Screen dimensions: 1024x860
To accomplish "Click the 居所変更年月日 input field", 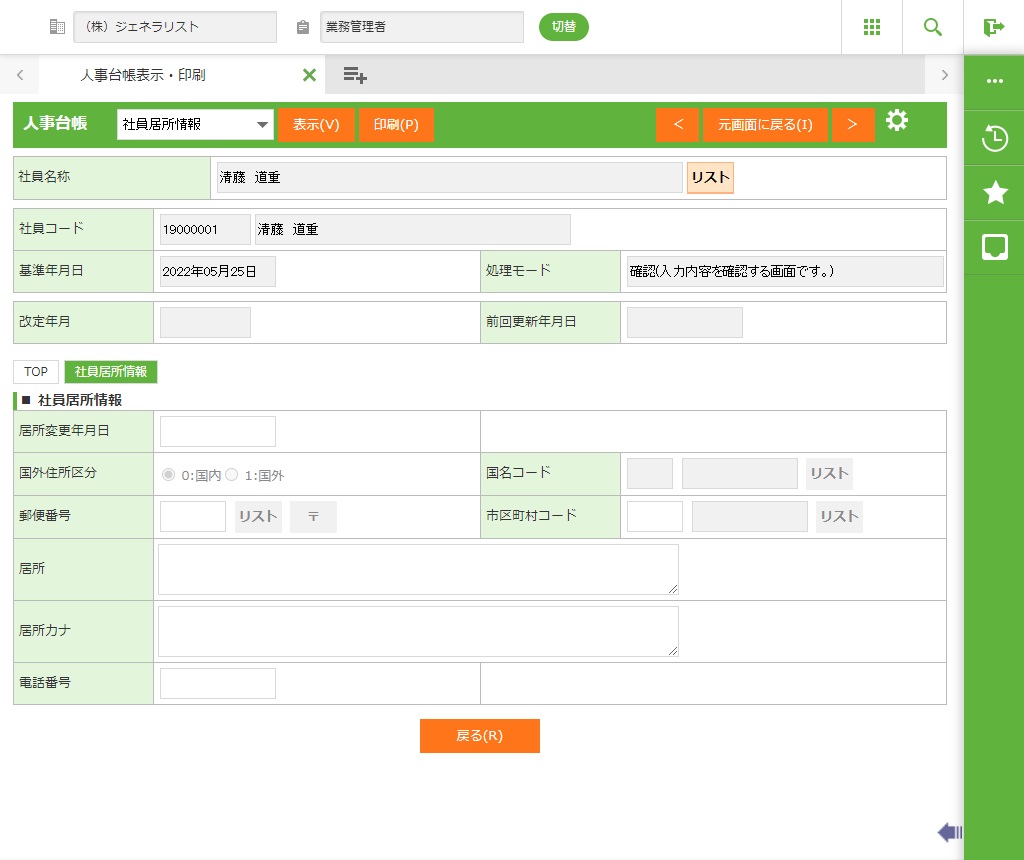I will pos(217,432).
